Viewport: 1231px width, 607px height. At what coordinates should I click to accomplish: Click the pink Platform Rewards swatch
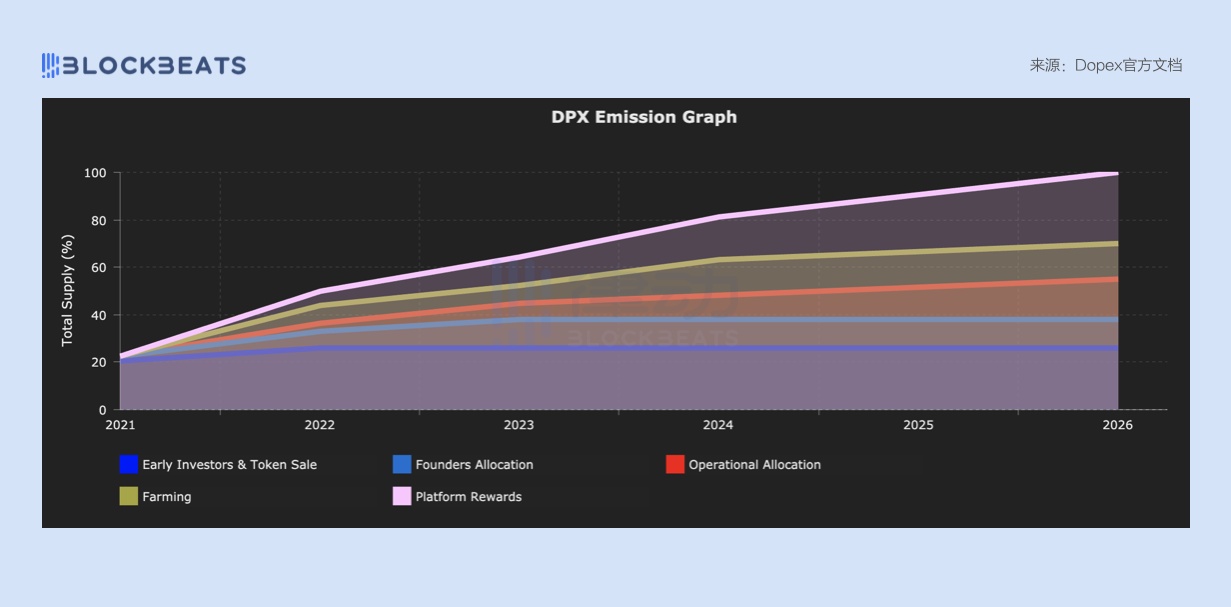(402, 496)
